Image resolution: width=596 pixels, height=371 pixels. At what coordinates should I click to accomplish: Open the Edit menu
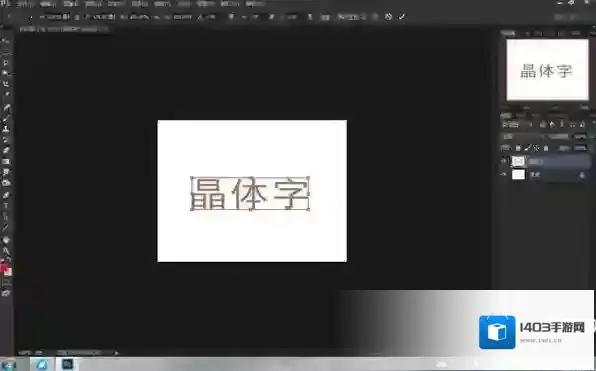48,4
